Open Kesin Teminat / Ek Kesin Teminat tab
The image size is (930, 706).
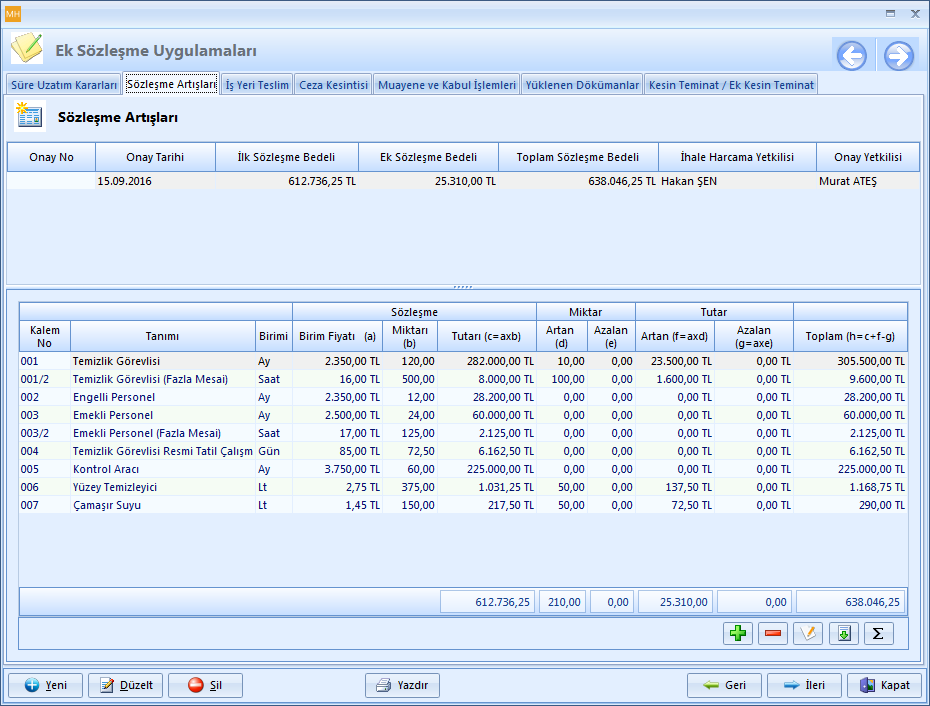pos(732,85)
